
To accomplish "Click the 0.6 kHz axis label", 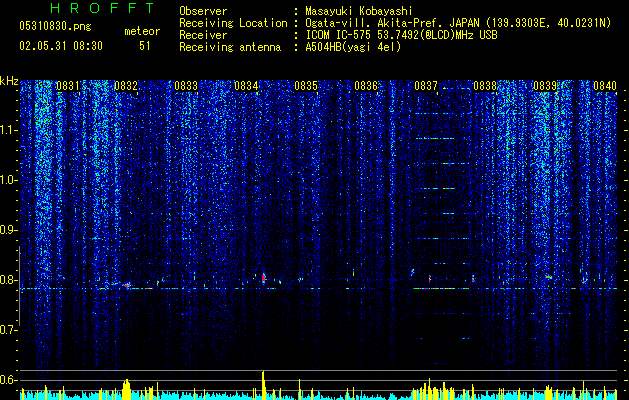I will click(x=9, y=380).
